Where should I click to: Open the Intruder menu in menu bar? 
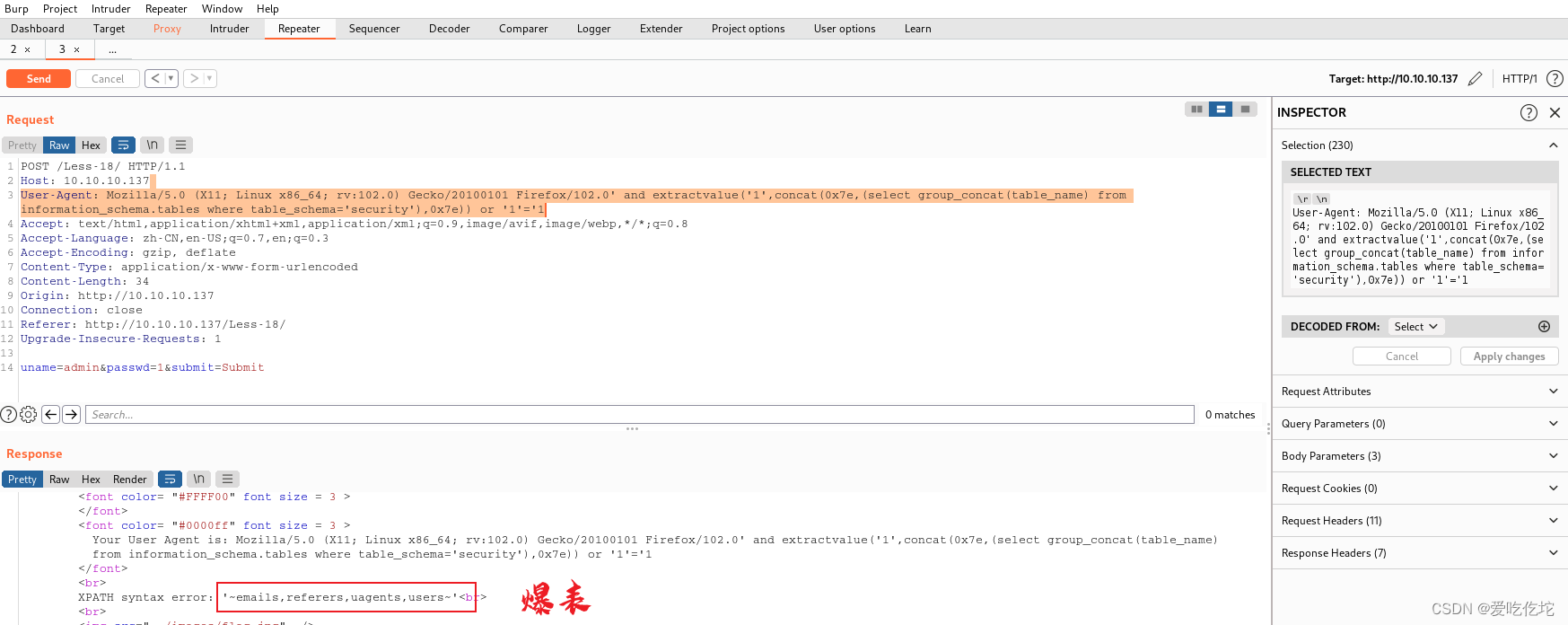(110, 9)
